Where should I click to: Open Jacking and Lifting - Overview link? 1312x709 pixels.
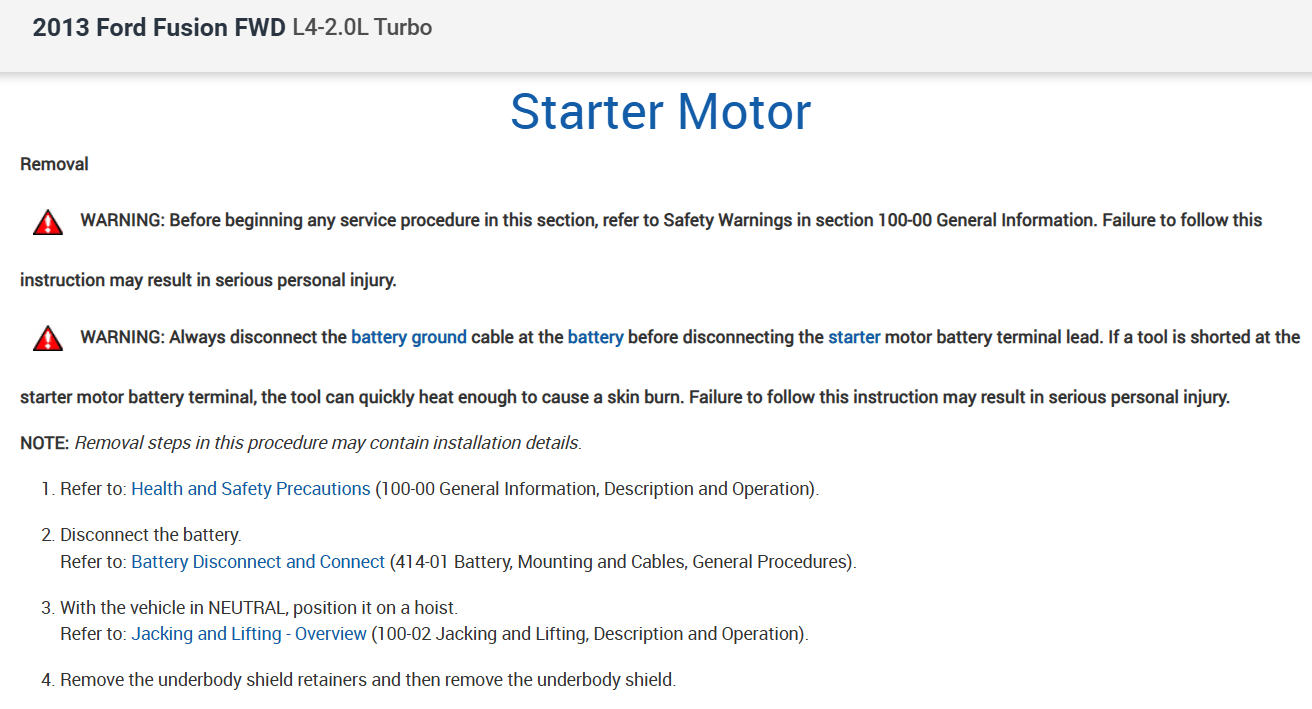249,634
